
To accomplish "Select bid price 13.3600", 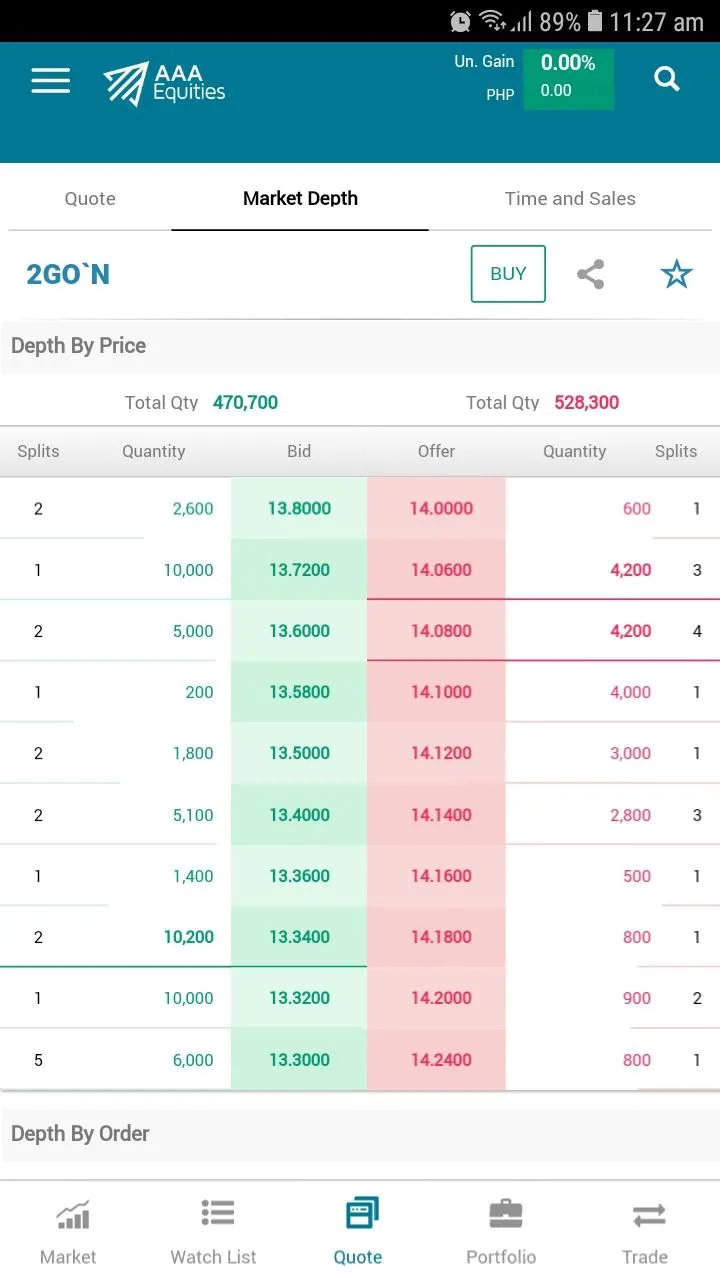I will point(299,876).
